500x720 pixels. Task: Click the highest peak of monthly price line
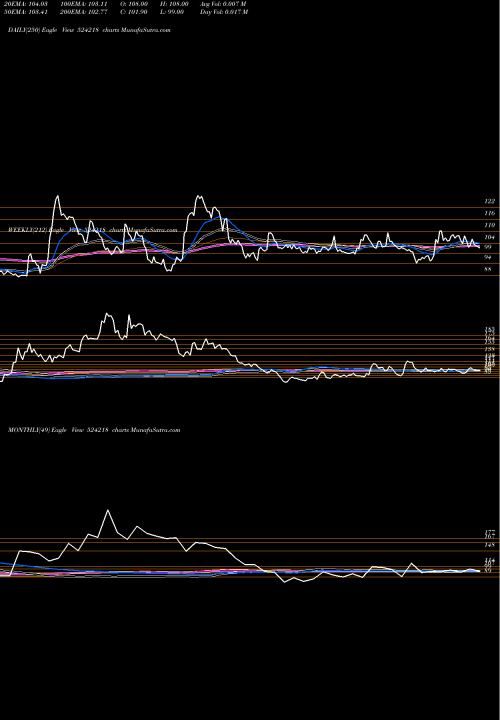[108, 510]
